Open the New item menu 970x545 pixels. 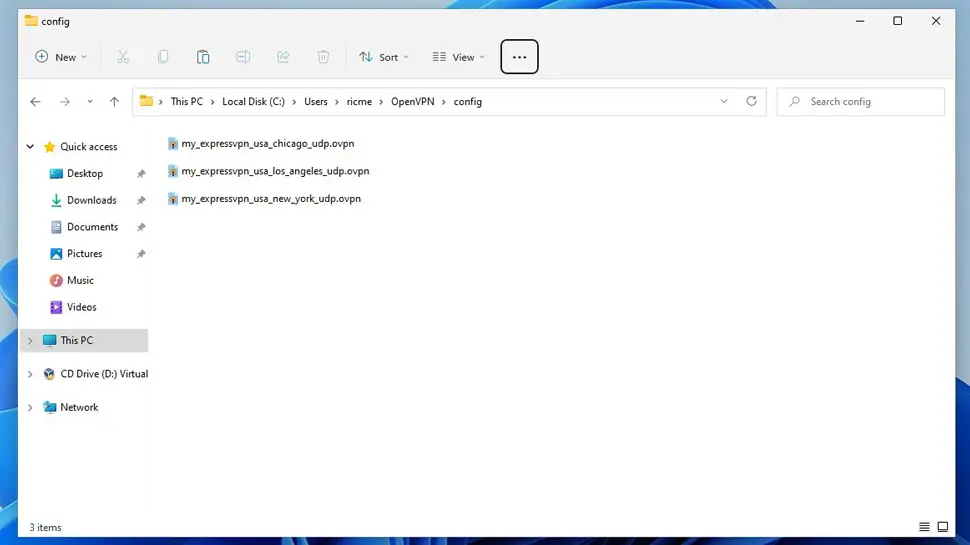pyautogui.click(x=61, y=57)
